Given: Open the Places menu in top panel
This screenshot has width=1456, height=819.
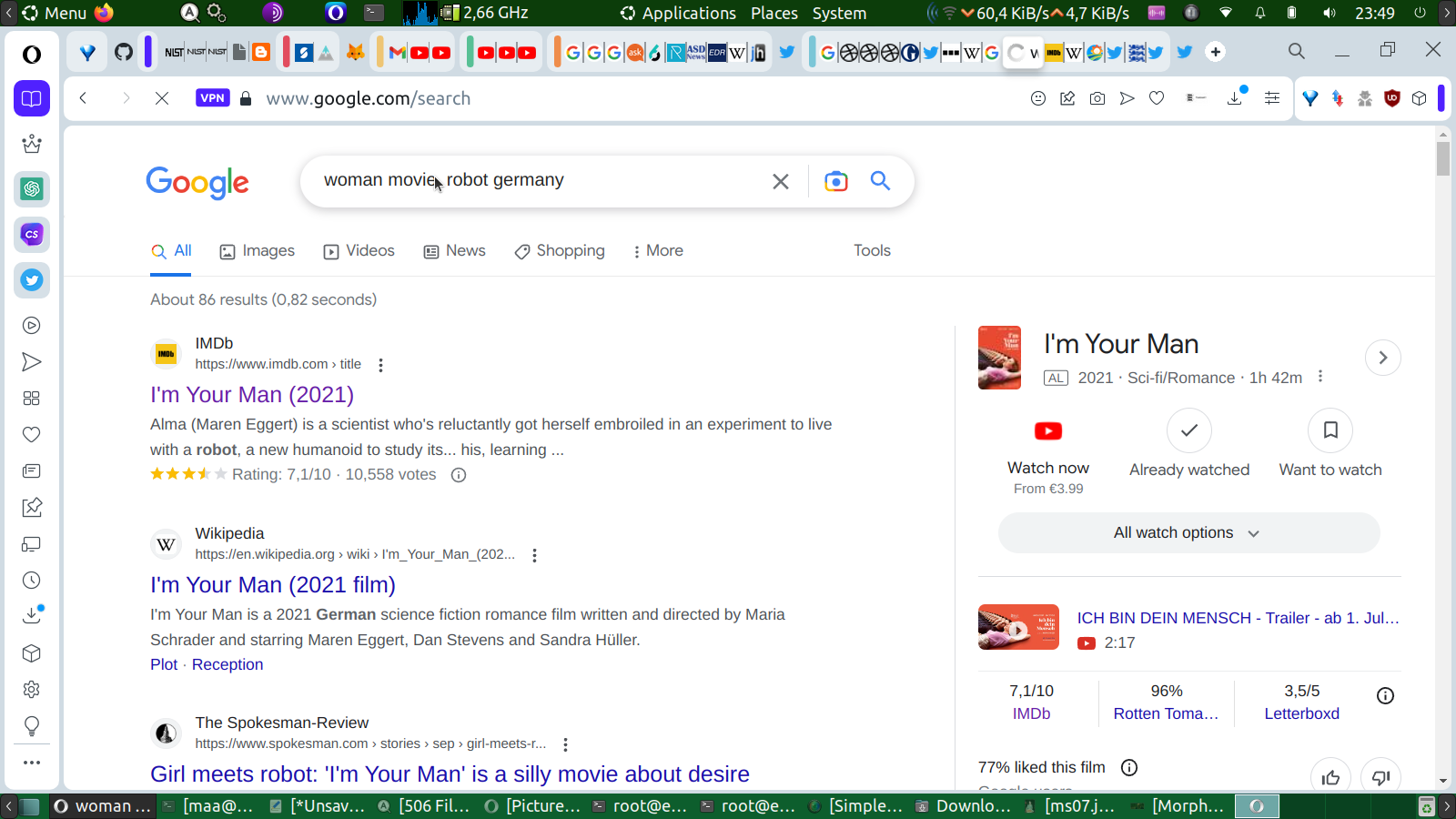Looking at the screenshot, I should [774, 13].
